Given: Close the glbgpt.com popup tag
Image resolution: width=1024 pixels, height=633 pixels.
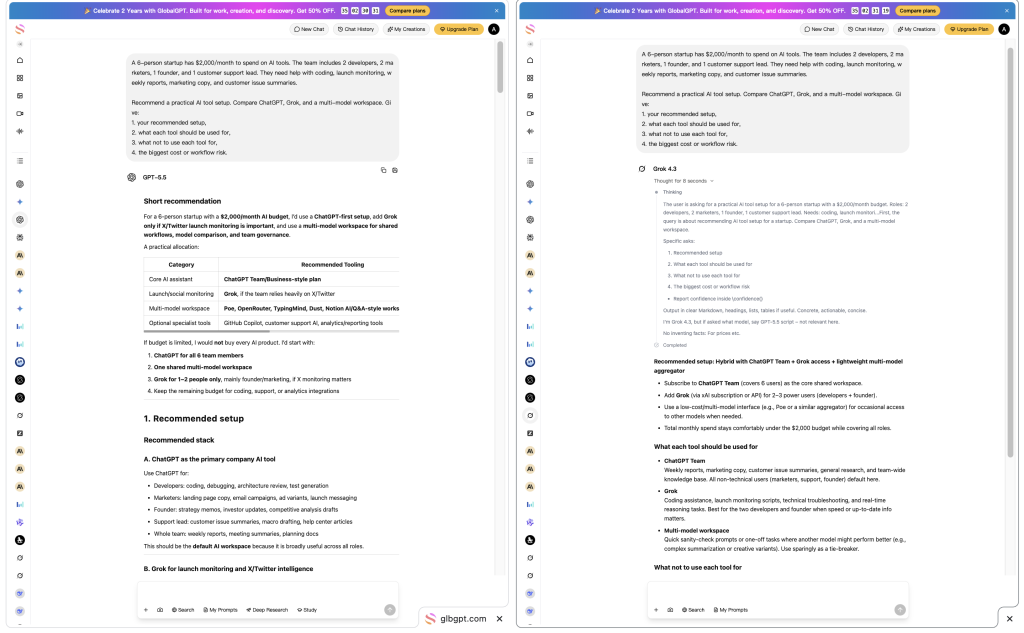Looking at the screenshot, I should [x=500, y=619].
